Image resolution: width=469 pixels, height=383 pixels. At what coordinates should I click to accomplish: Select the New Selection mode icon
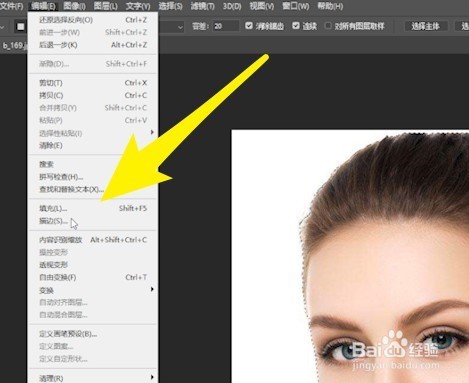click(x=21, y=27)
